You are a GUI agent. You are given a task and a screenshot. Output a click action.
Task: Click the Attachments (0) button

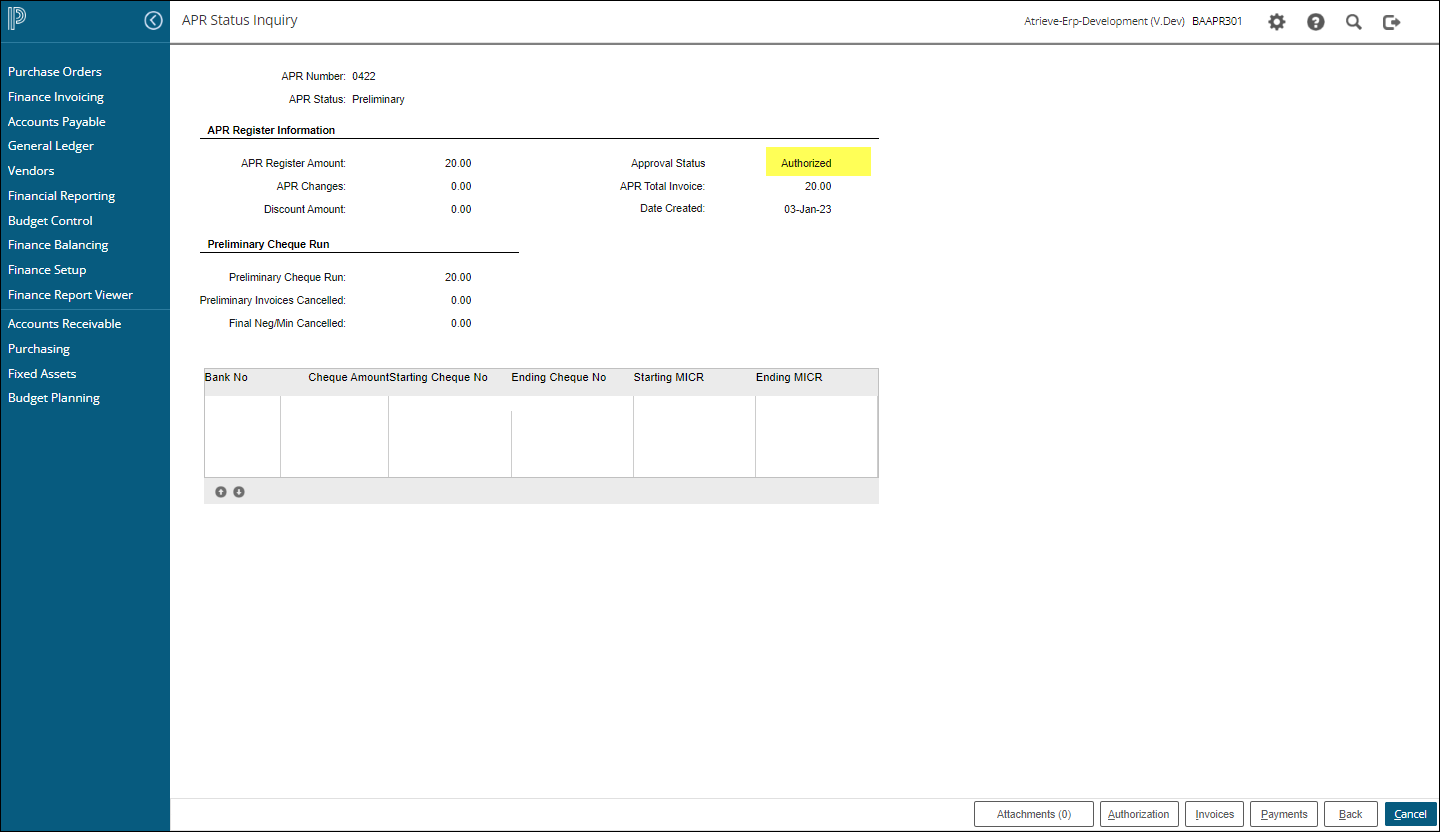(1033, 814)
